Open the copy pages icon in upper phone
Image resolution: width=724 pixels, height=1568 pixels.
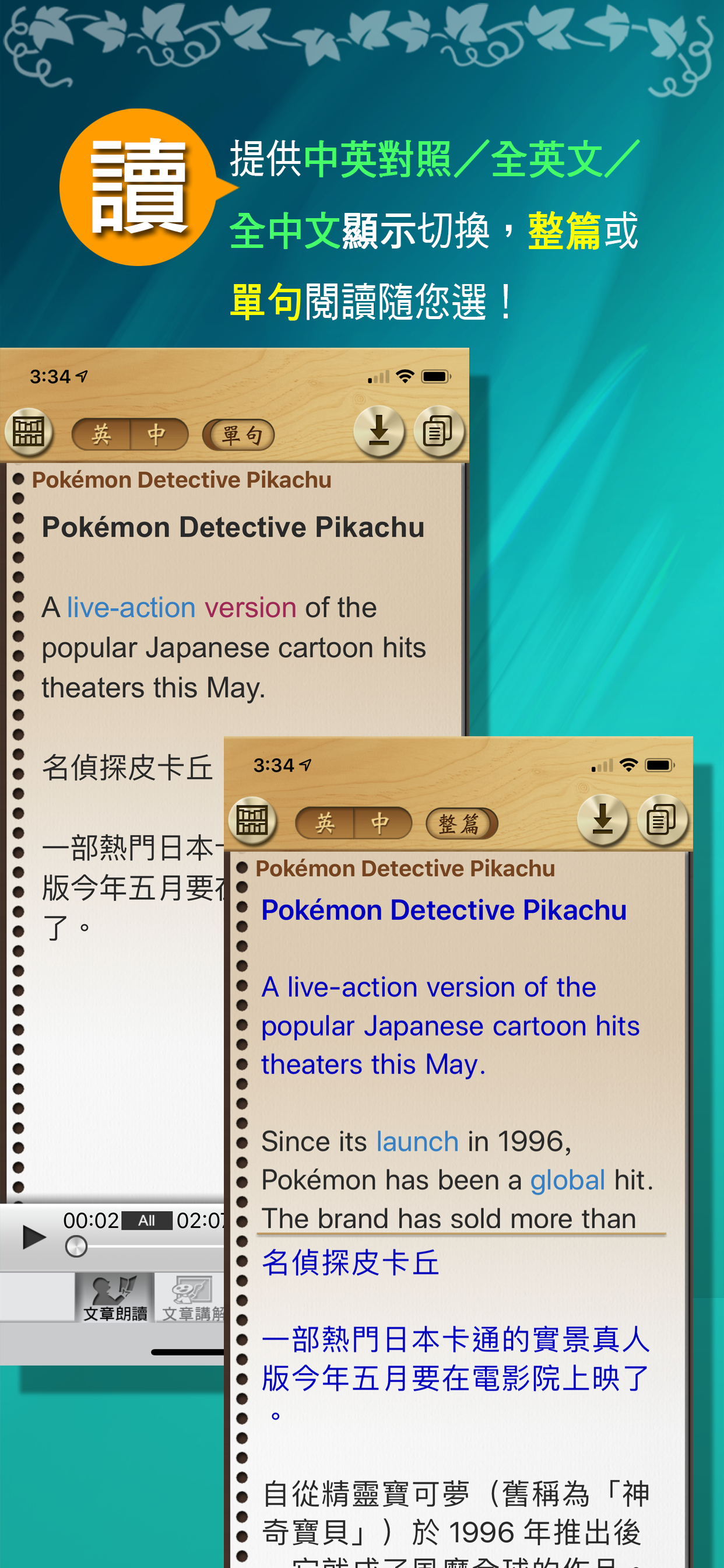coord(439,432)
